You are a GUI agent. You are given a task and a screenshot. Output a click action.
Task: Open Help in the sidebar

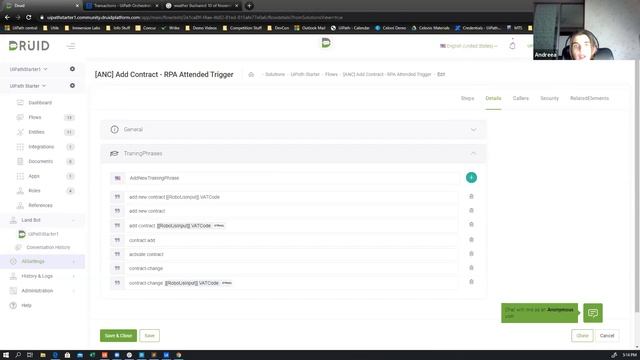pos(26,305)
